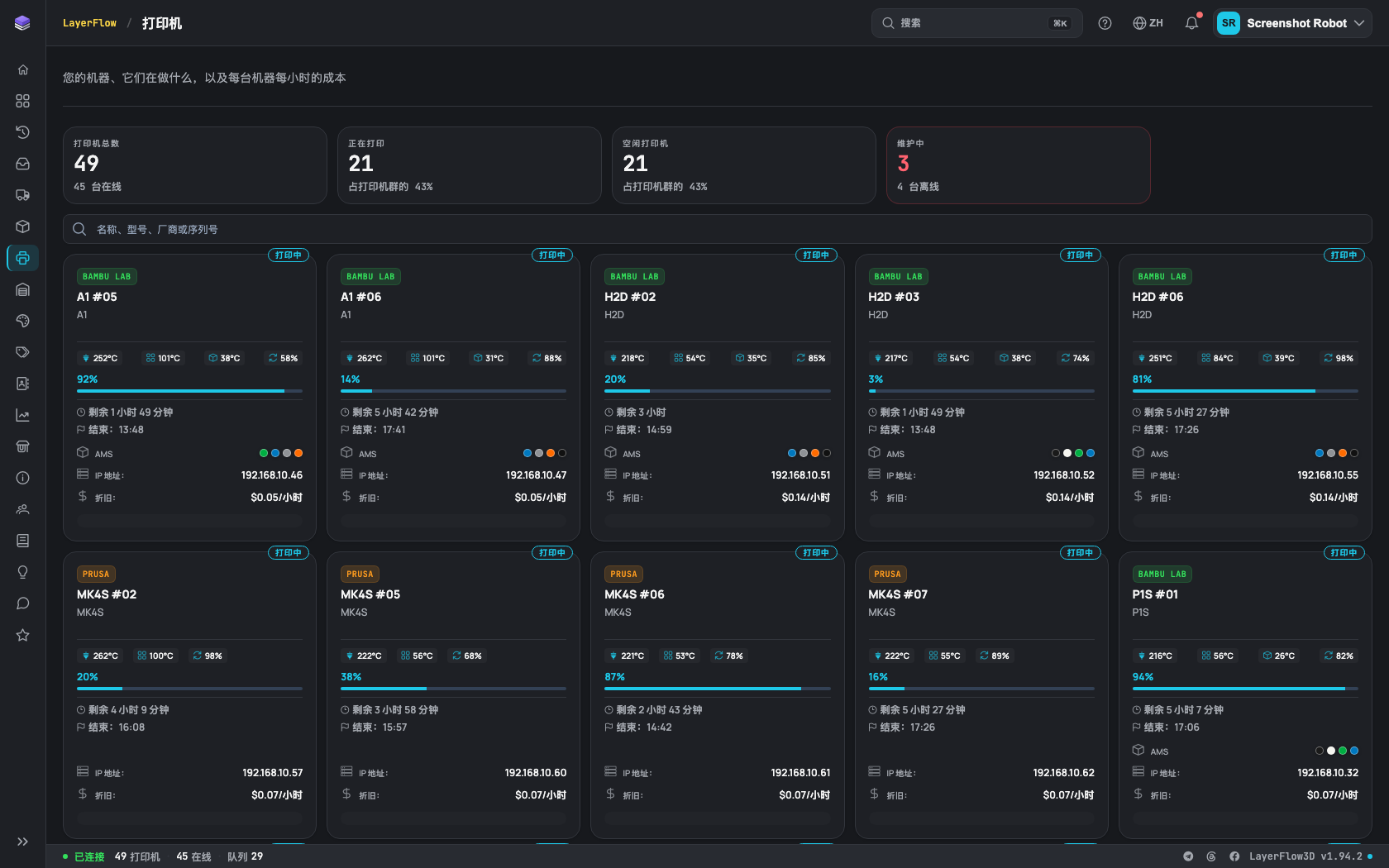This screenshot has height=868, width=1389.
Task: Focus the global 搜索 search box
Action: [976, 23]
